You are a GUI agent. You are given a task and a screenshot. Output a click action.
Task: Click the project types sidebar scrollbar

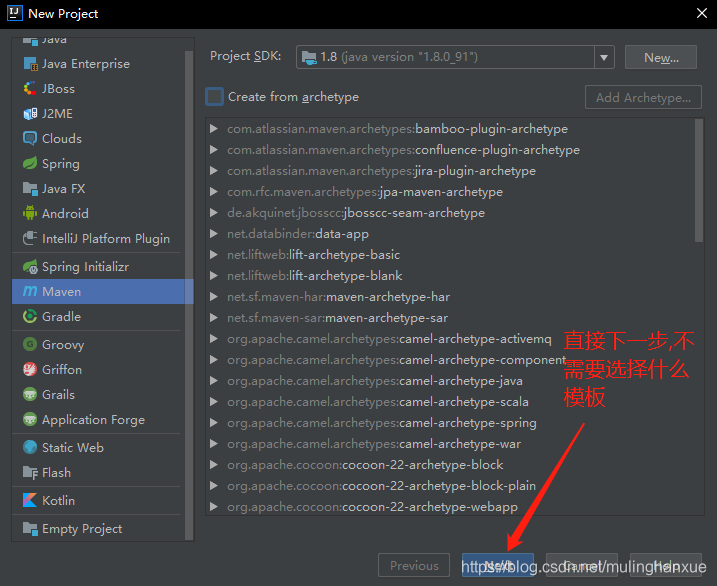pos(189,294)
